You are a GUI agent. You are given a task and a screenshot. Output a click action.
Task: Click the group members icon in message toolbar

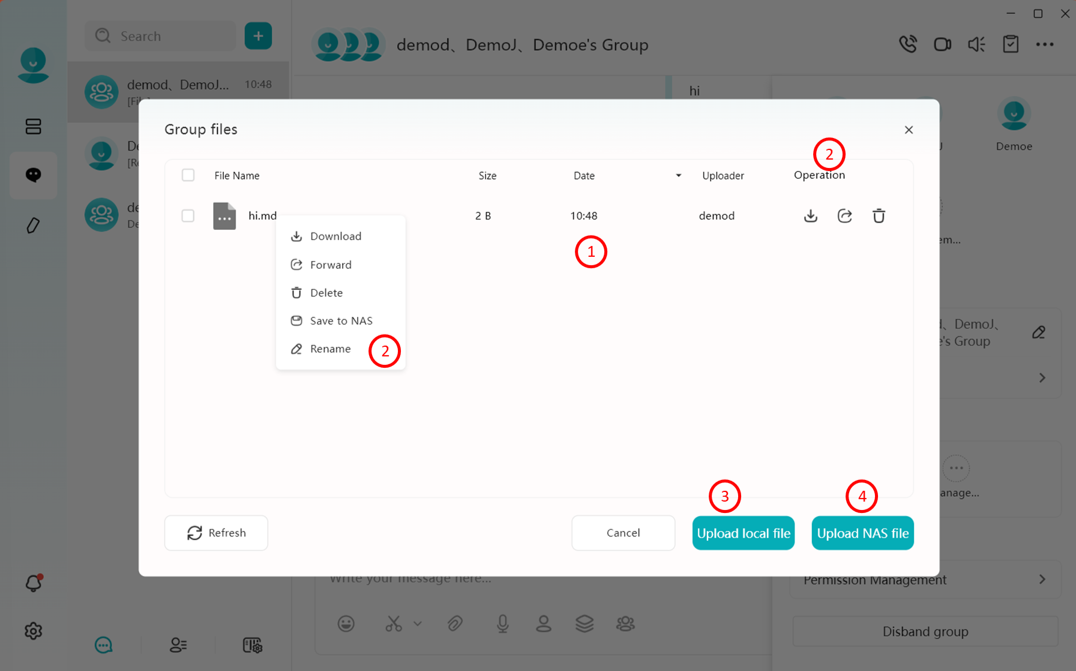click(625, 623)
